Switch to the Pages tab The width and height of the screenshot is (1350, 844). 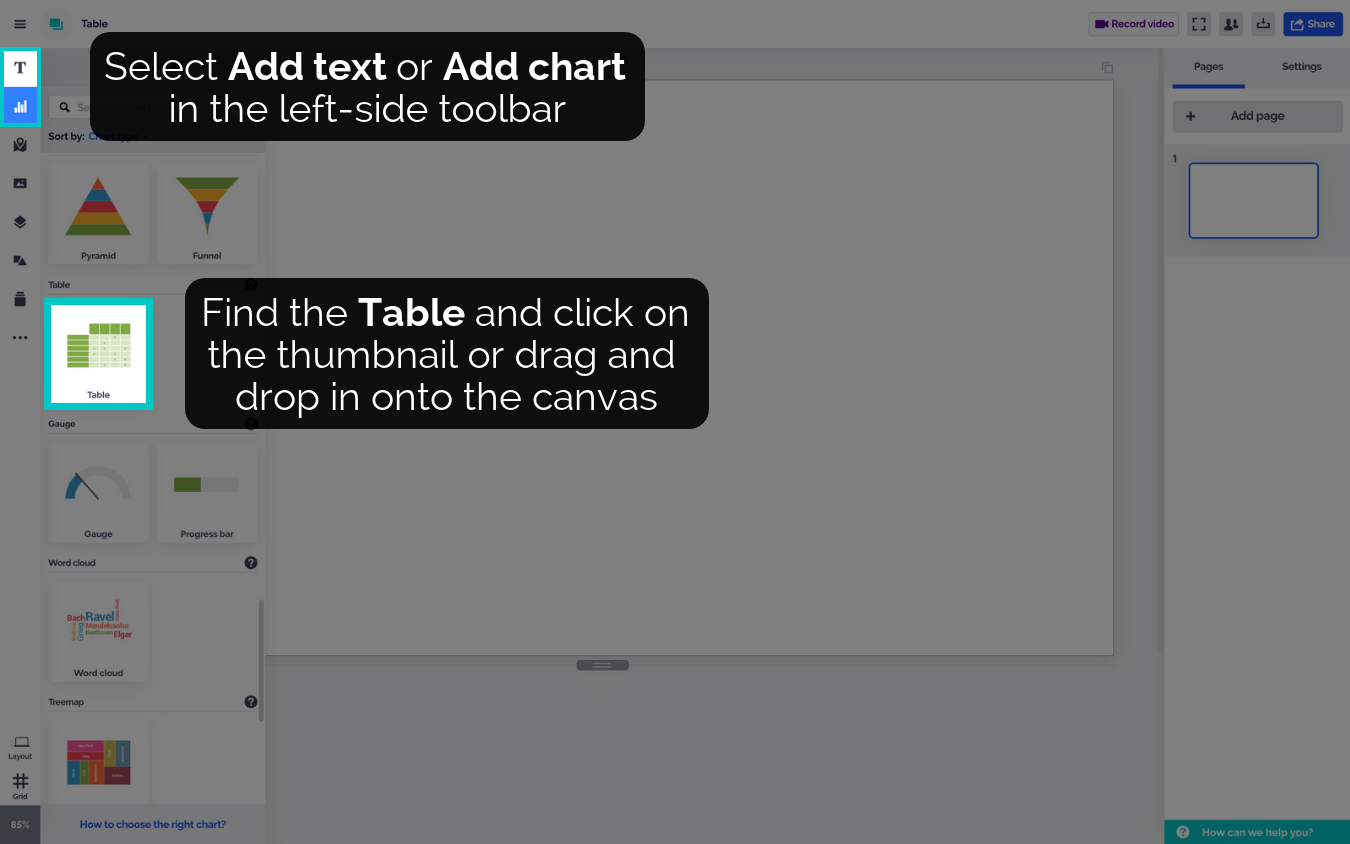(x=1208, y=67)
